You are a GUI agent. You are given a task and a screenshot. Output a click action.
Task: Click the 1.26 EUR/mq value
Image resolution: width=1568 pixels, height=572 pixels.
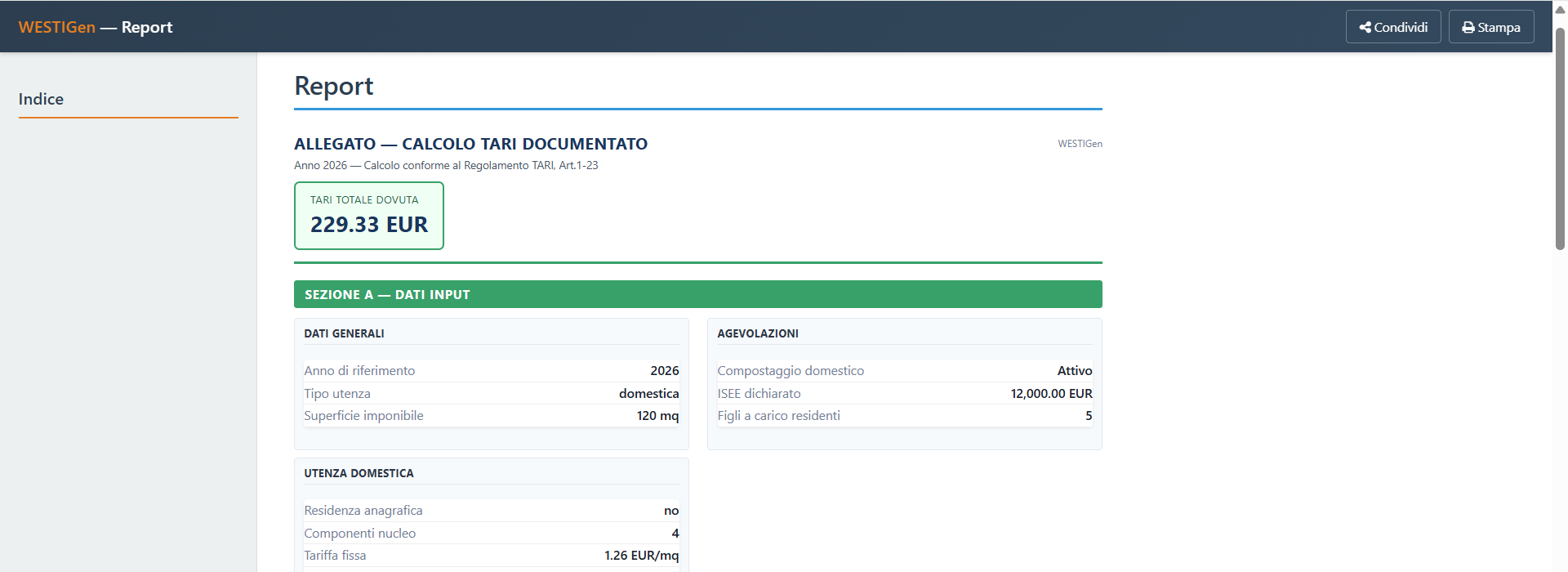point(641,556)
